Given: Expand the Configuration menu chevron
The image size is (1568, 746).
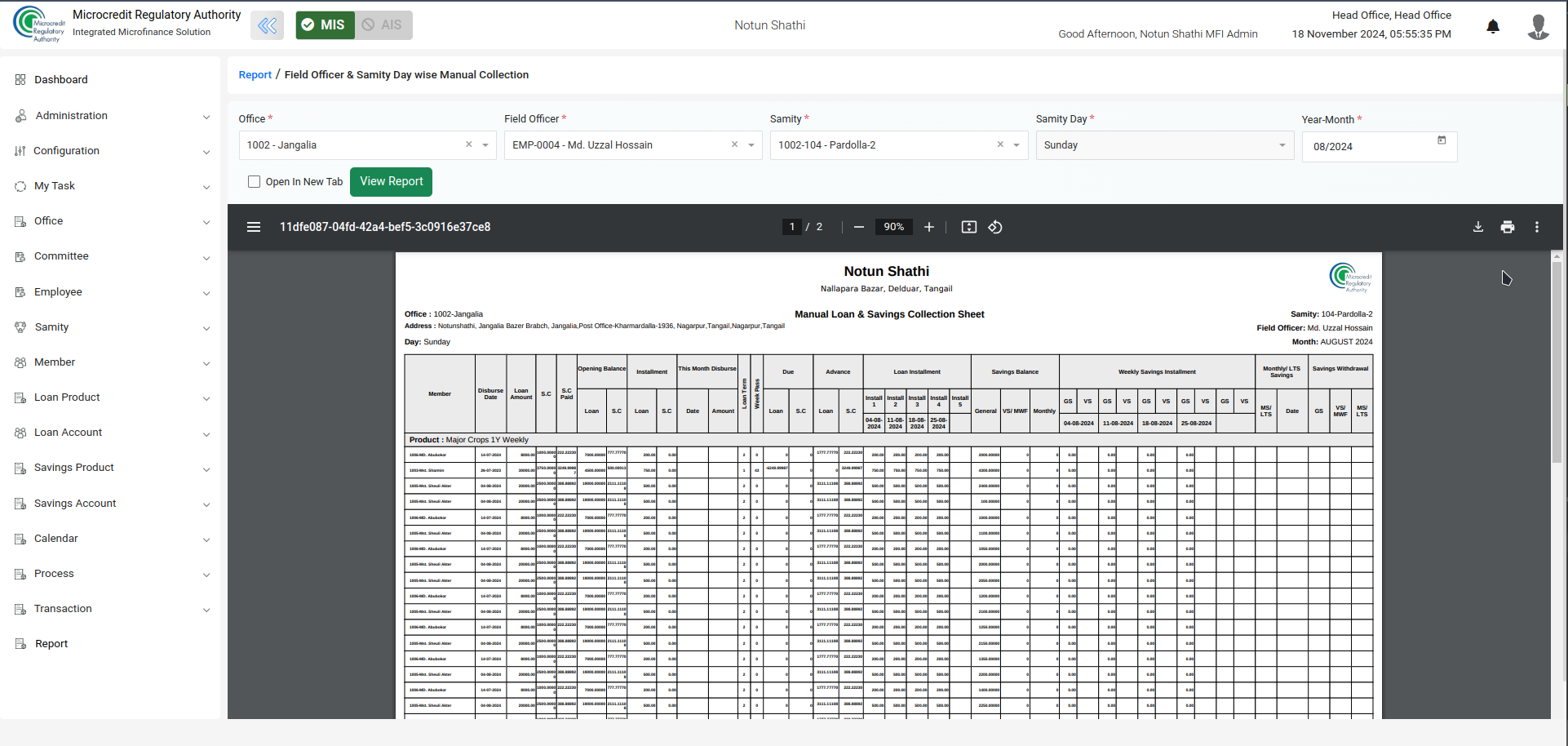Looking at the screenshot, I should pos(206,152).
